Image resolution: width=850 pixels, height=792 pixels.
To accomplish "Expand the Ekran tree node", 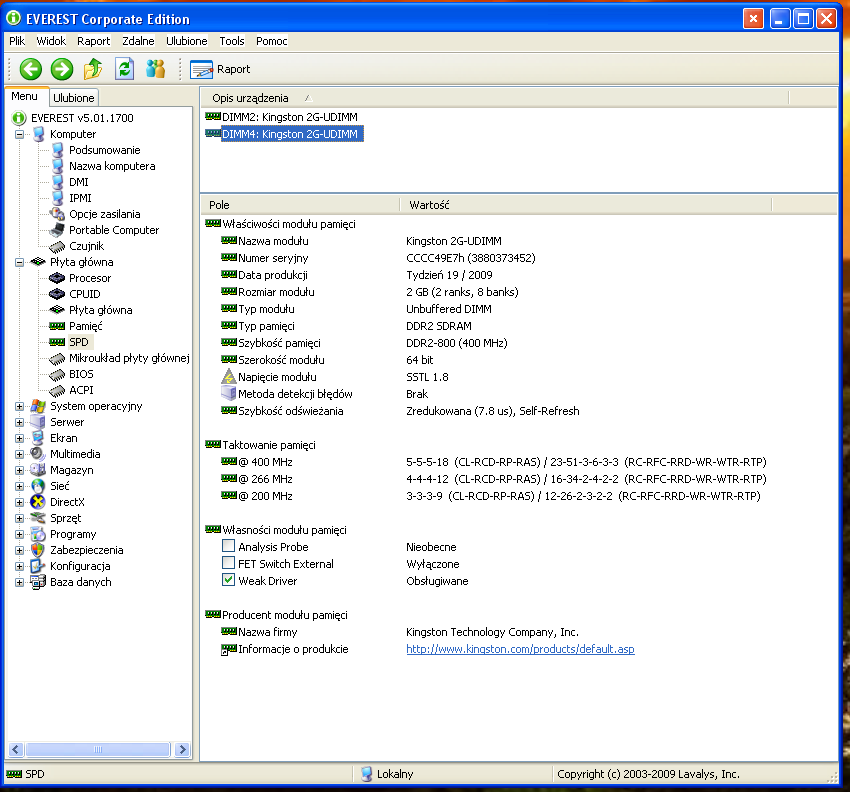I will (20, 439).
